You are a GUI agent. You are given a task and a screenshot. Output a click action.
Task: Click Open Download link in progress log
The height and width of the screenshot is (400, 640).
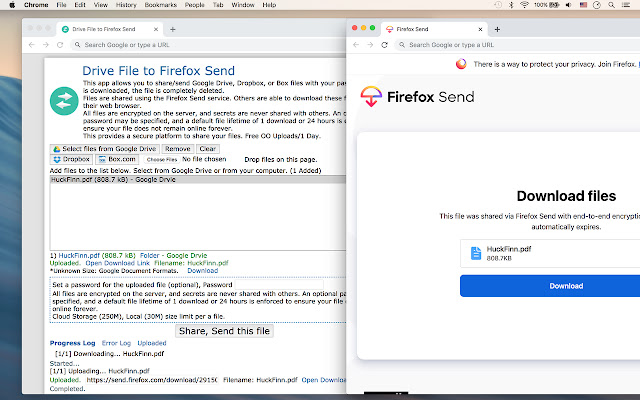pyautogui.click(x=323, y=380)
